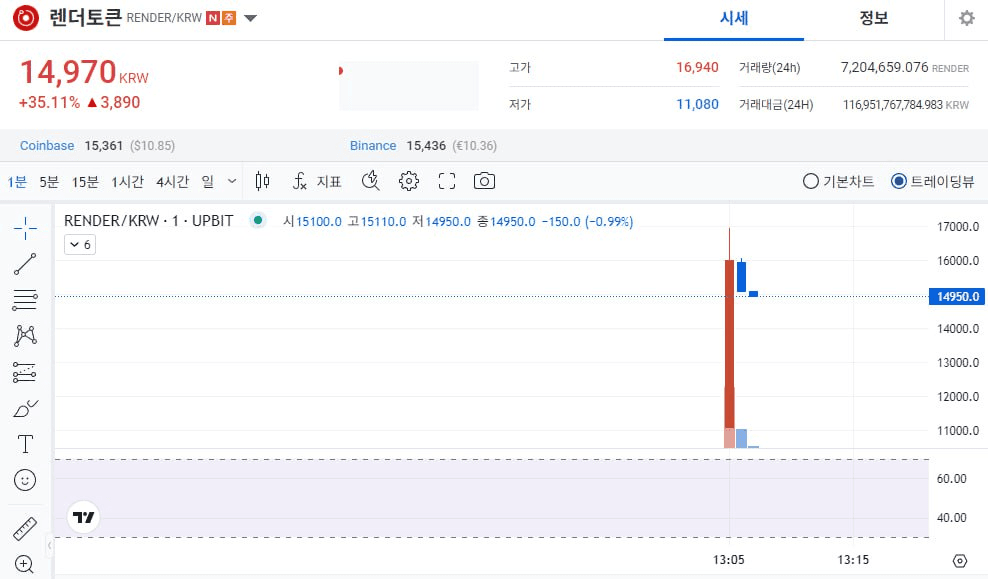
Task: Click the 14950.0 current price label
Action: 957,296
